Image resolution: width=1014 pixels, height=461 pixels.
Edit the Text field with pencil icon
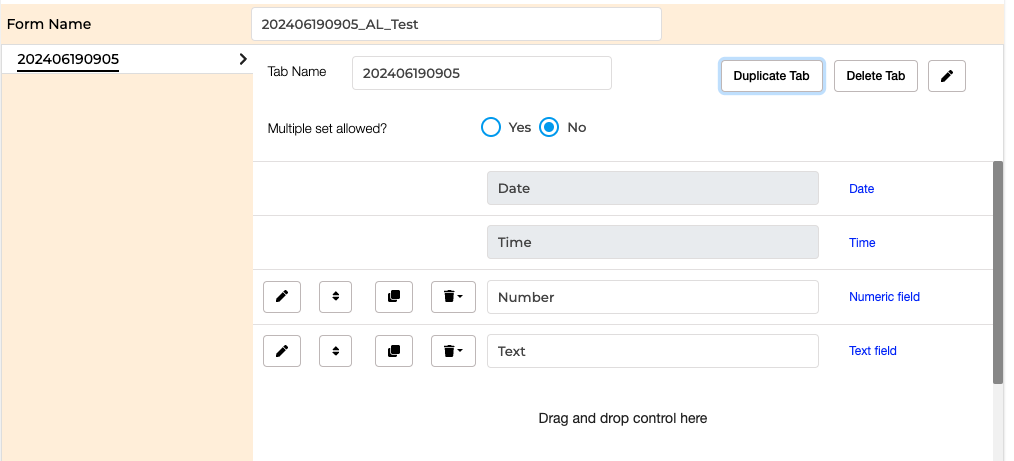click(x=282, y=351)
